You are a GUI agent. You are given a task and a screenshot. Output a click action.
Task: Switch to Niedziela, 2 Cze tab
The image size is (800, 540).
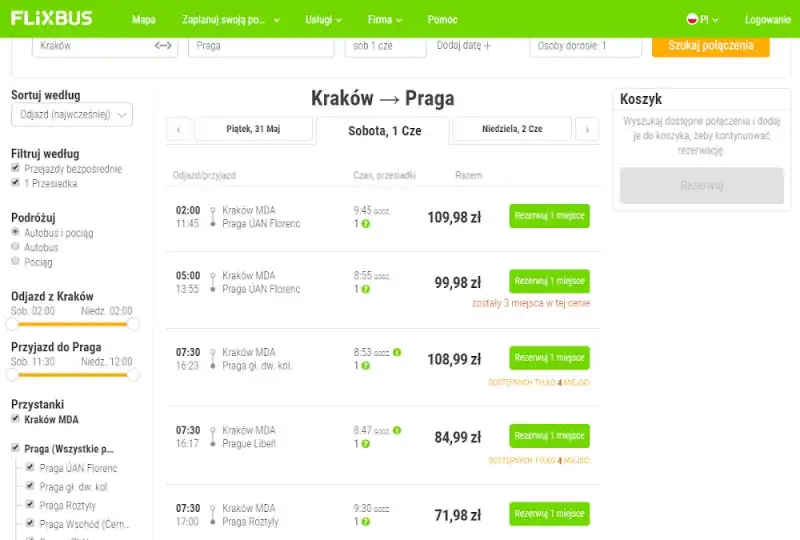point(512,129)
